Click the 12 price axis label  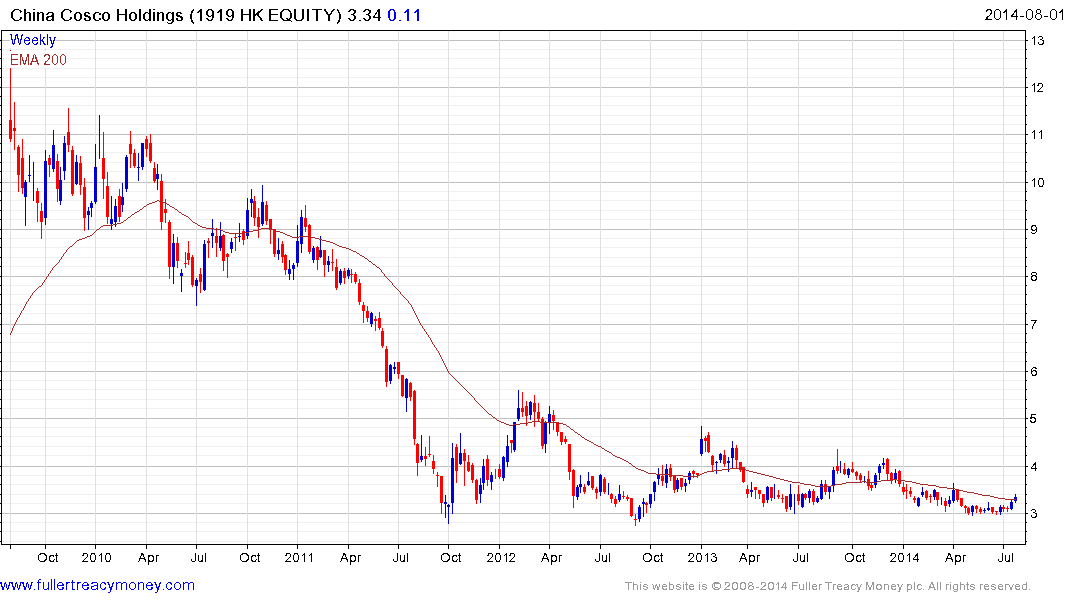(1037, 88)
